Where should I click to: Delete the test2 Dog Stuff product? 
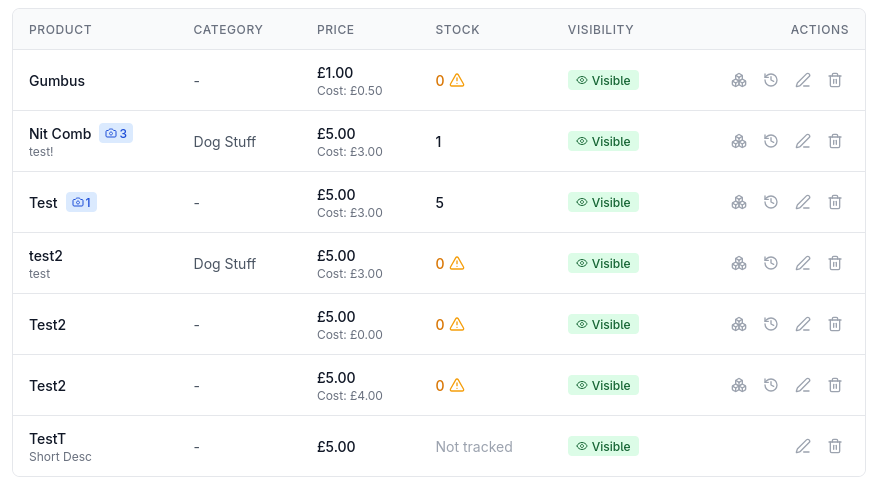835,263
